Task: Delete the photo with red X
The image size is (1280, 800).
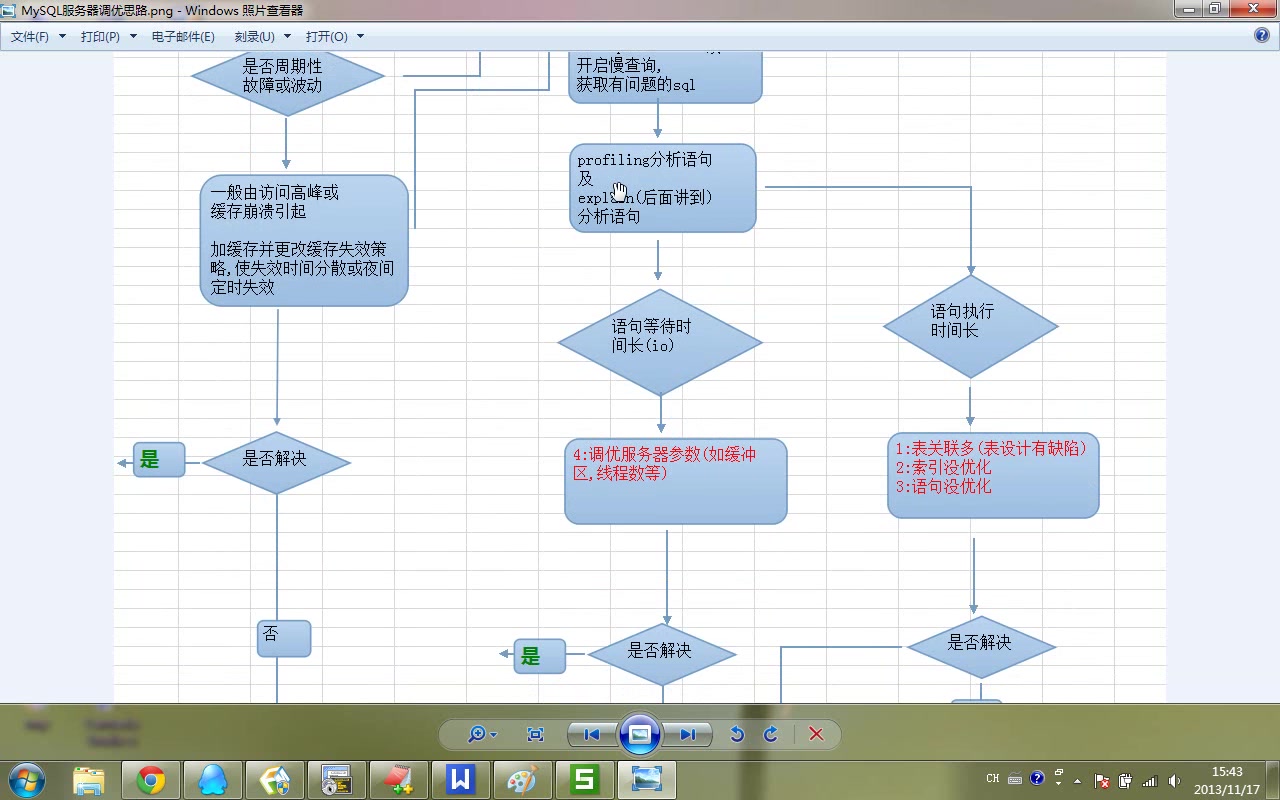Action: click(816, 734)
